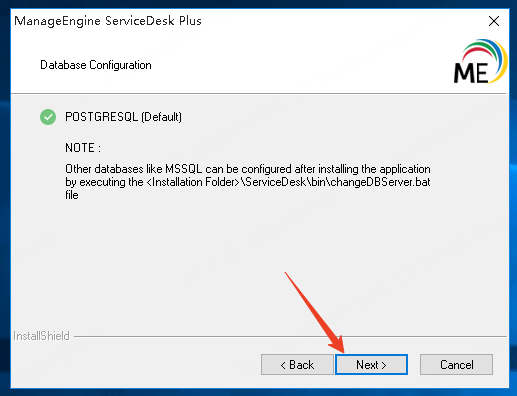Click the ManageEngine ME logo
517x396 pixels.
[480, 62]
